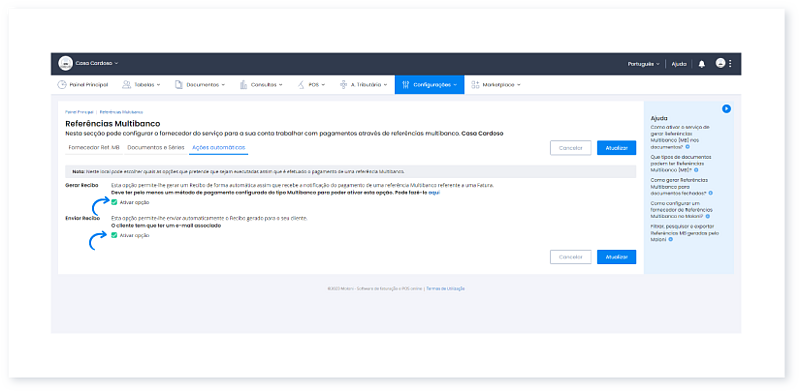
Task: Follow the 'aqui' link under Gerar Recibo
Action: point(434,193)
